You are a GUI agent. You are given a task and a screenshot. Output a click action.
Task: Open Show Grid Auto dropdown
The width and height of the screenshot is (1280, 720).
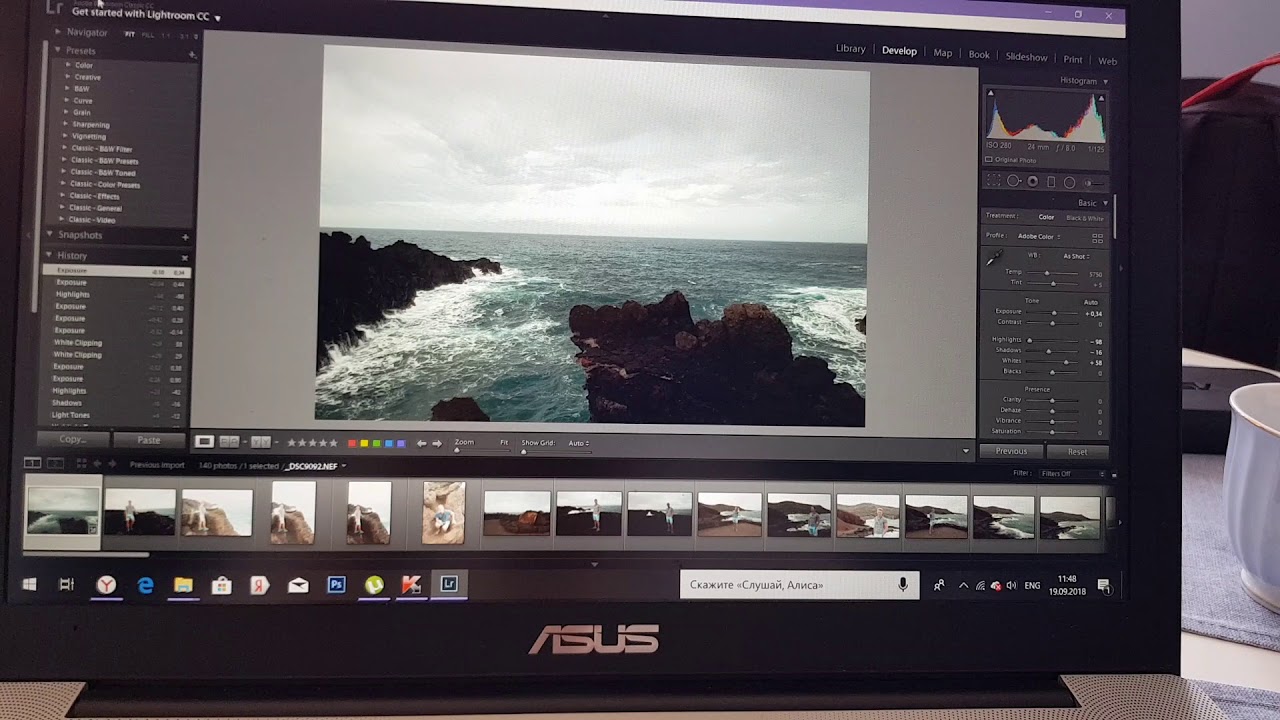[579, 443]
